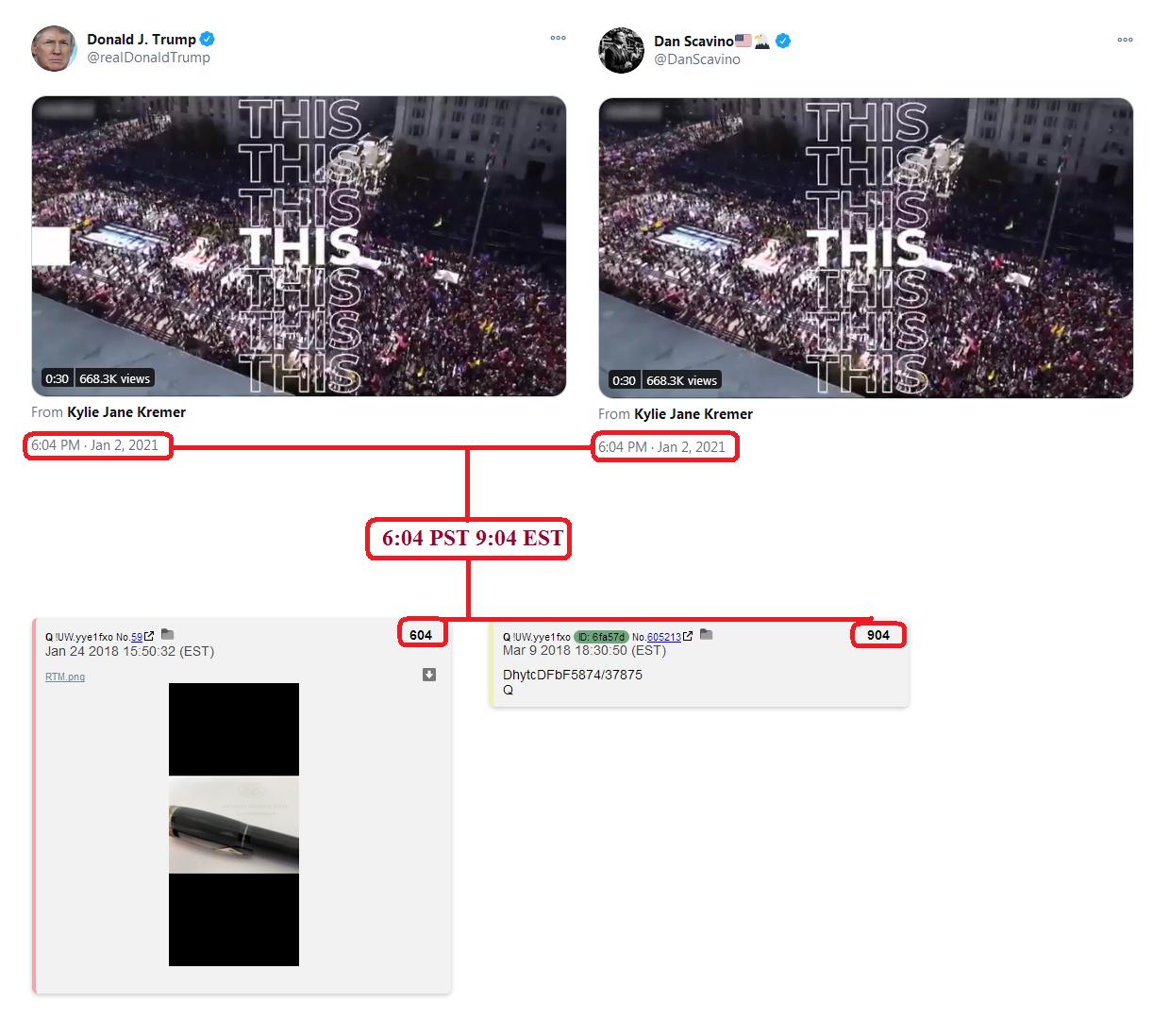Open more options on Donald J. Trump tweet
1169x1036 pixels.
(558, 39)
